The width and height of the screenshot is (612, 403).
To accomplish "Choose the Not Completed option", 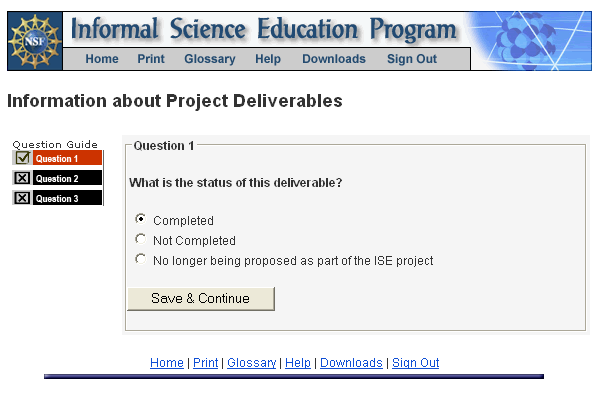I will (x=140, y=240).
